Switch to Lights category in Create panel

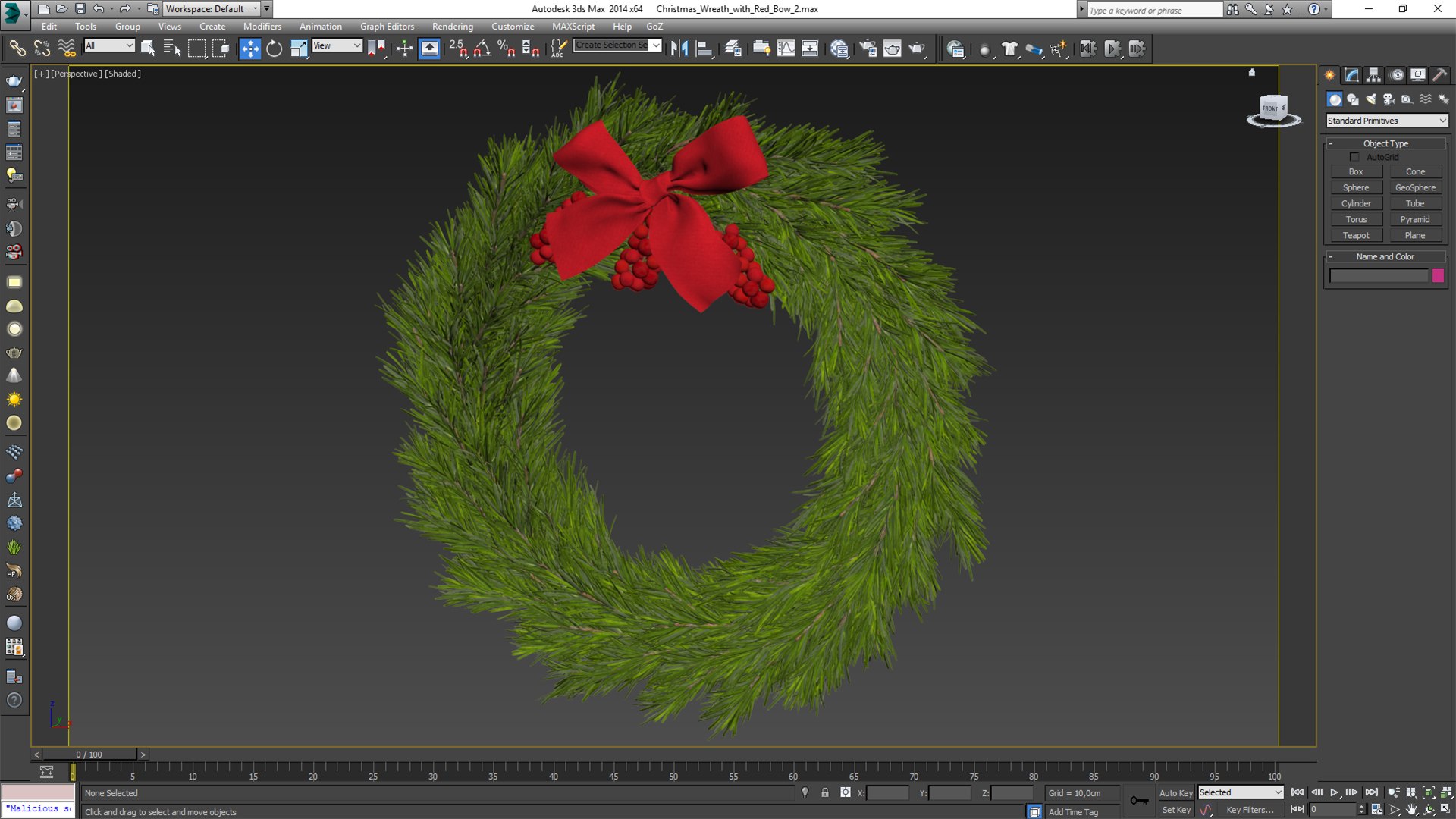tap(1371, 99)
